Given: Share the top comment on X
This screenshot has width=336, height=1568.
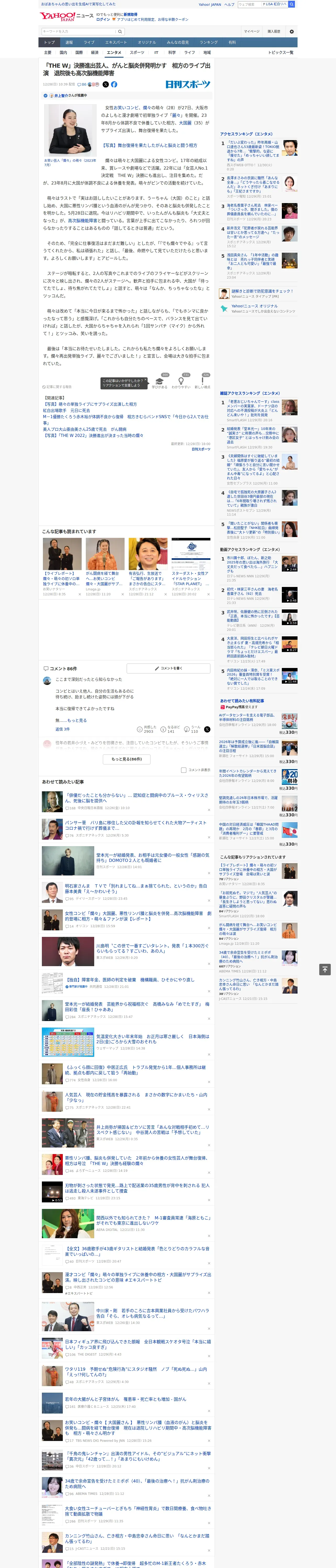Looking at the screenshot, I should [207, 729].
